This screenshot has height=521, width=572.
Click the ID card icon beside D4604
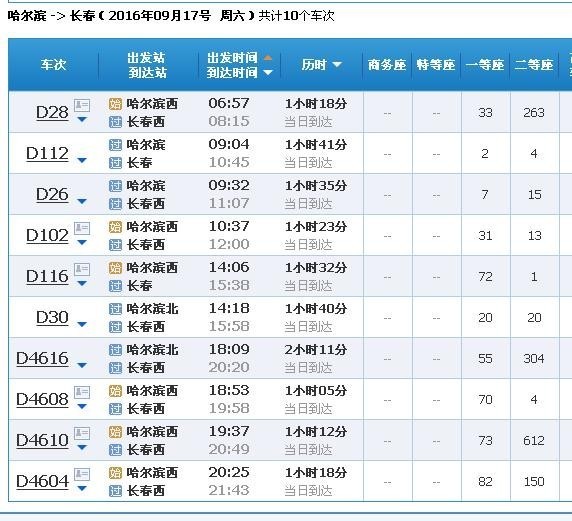(82, 474)
